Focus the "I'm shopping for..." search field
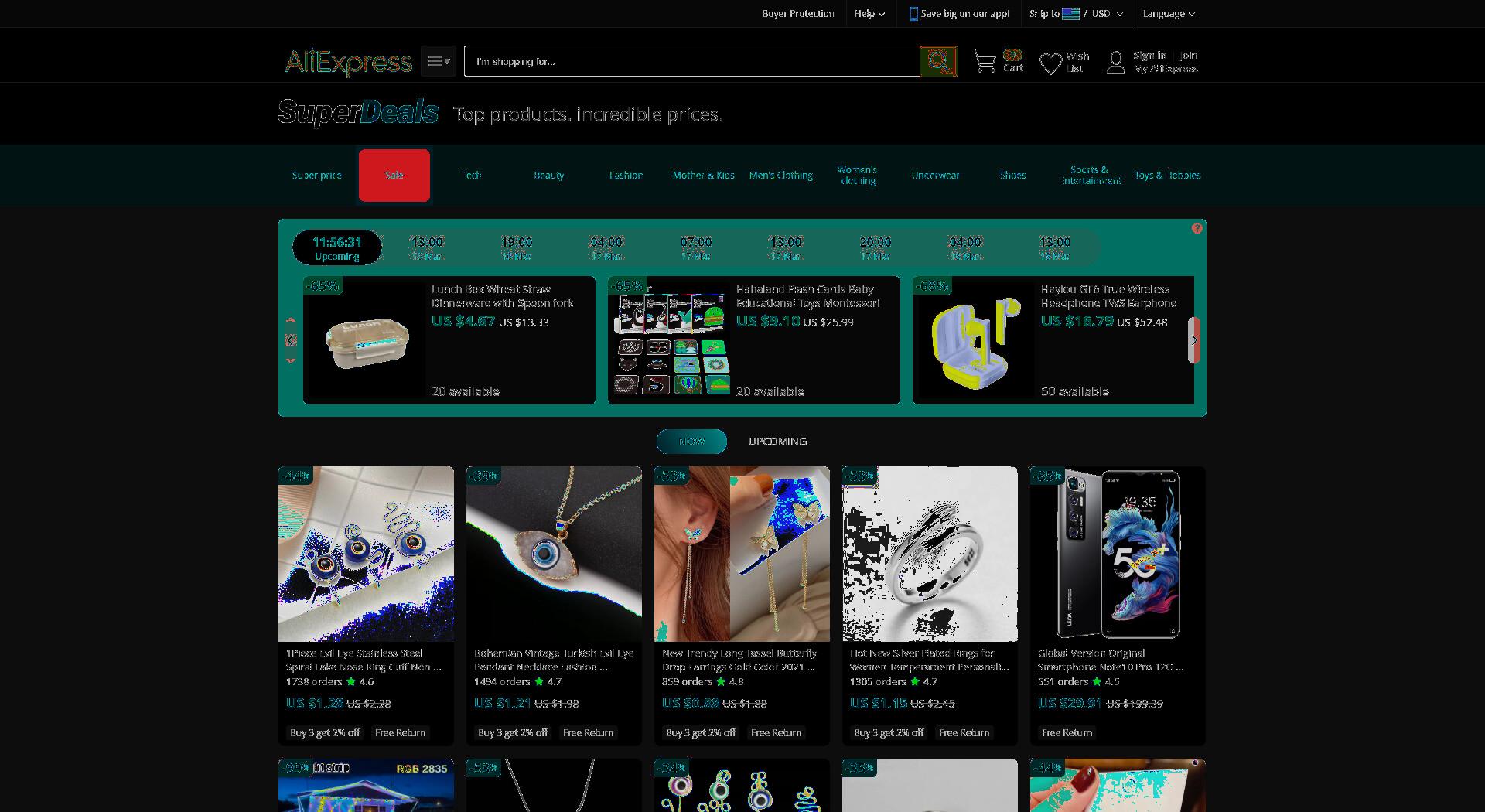1485x812 pixels. tap(691, 61)
